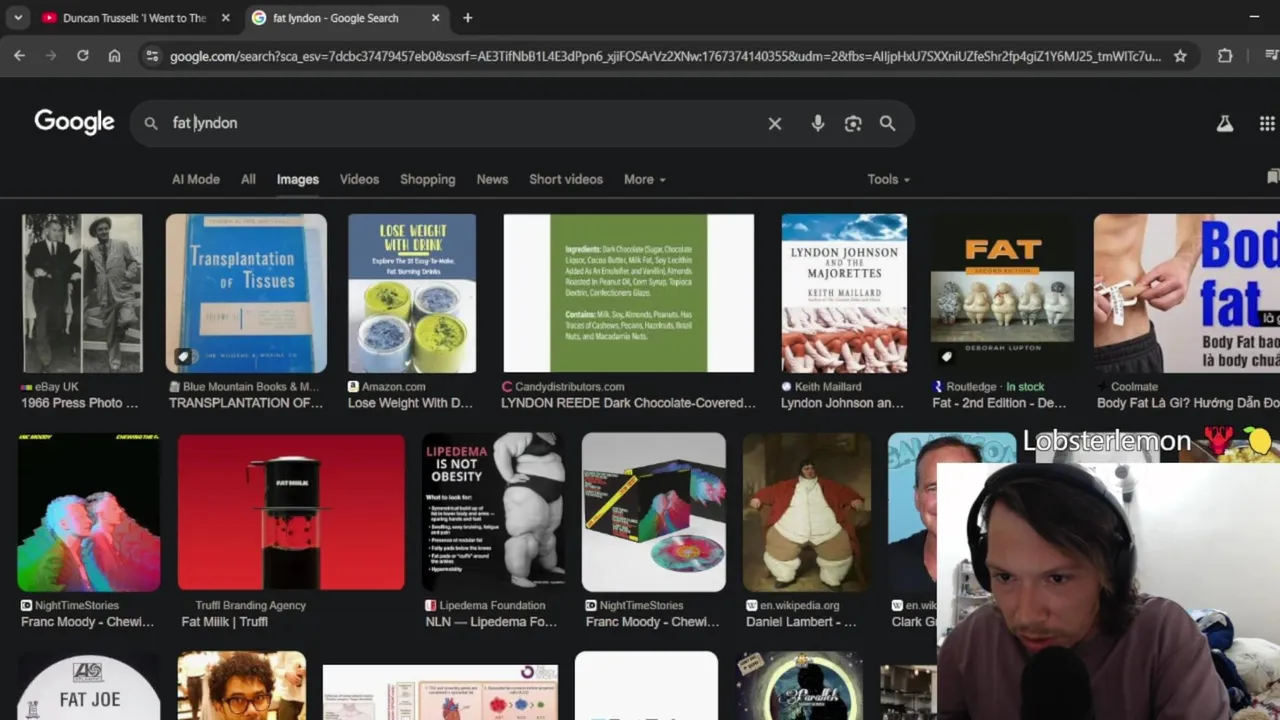Screen dimensions: 1280x720
Task: Open the eBay UK source link
Action: click(x=50, y=386)
